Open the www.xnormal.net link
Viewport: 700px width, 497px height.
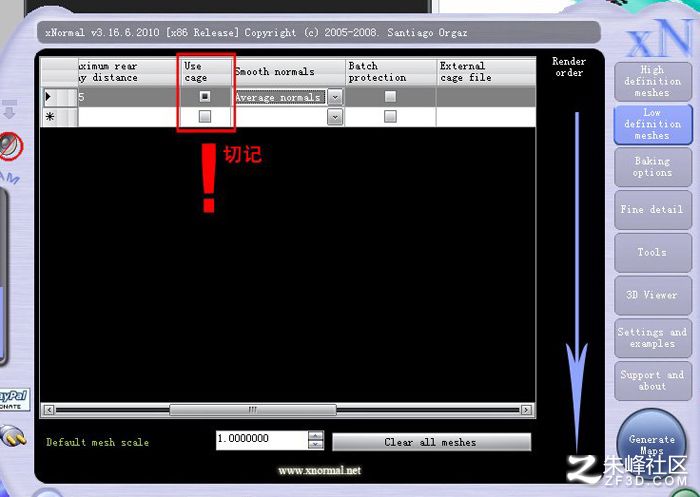(319, 470)
